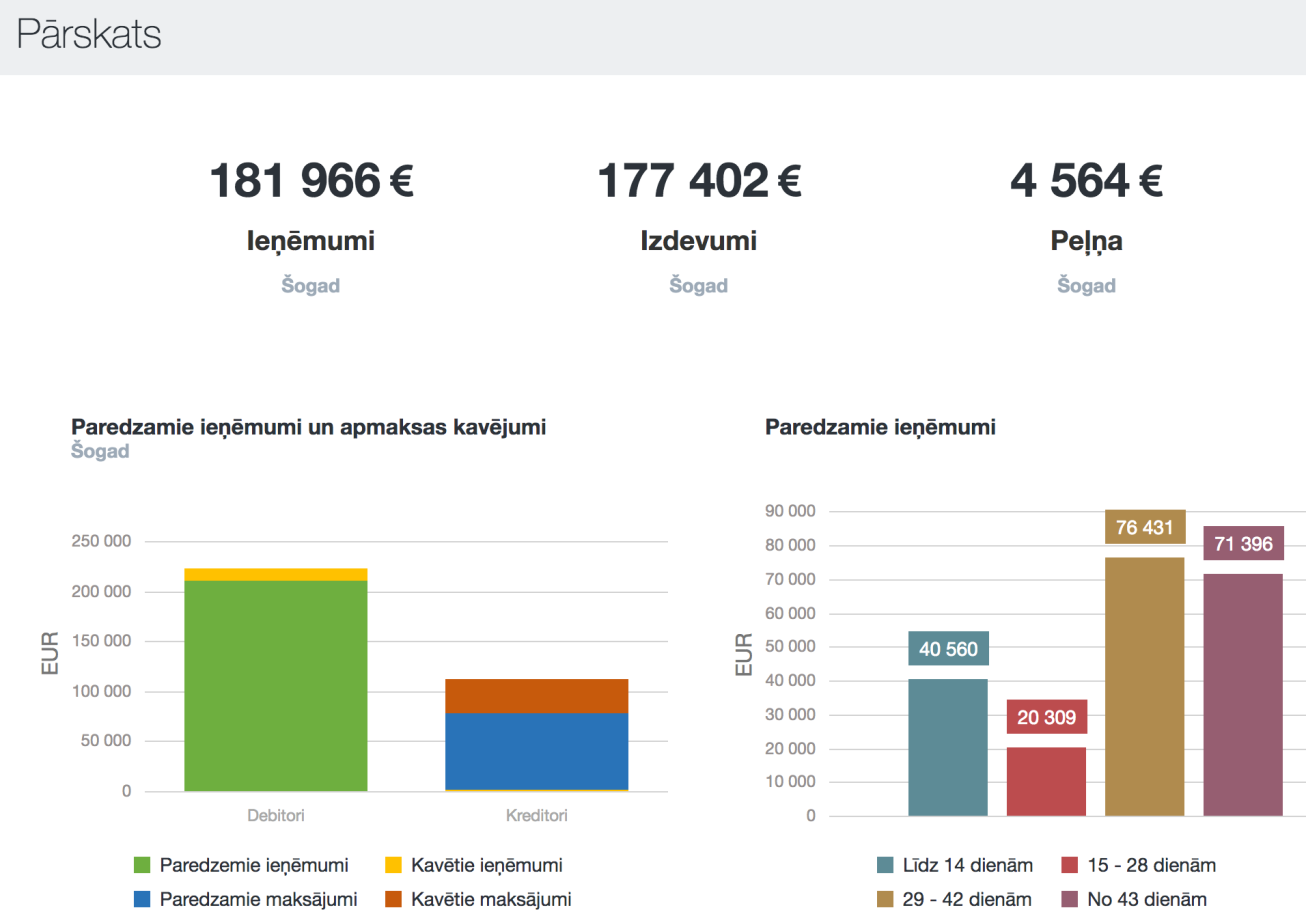Toggle teal Līdz 14 dienām legend swatch
Image resolution: width=1306 pixels, height=910 pixels.
(x=885, y=865)
